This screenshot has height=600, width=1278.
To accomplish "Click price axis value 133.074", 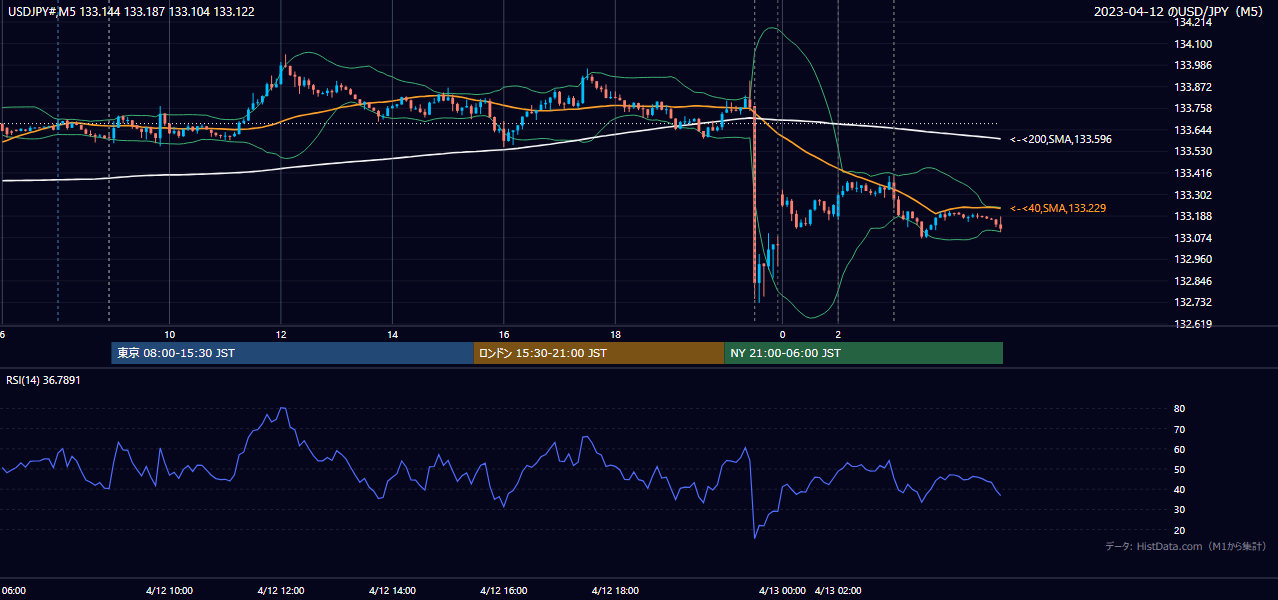I will (x=1193, y=238).
